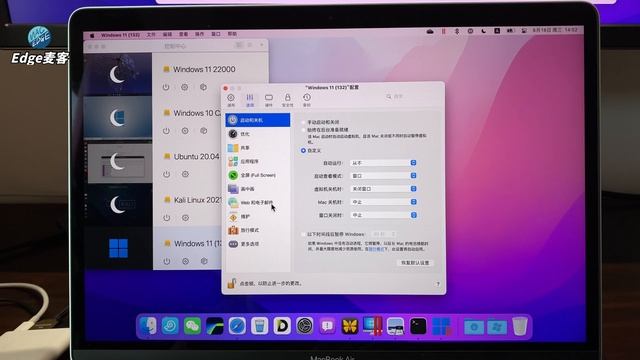Select the Windows 11 logo thumbnail

[x=119, y=249]
